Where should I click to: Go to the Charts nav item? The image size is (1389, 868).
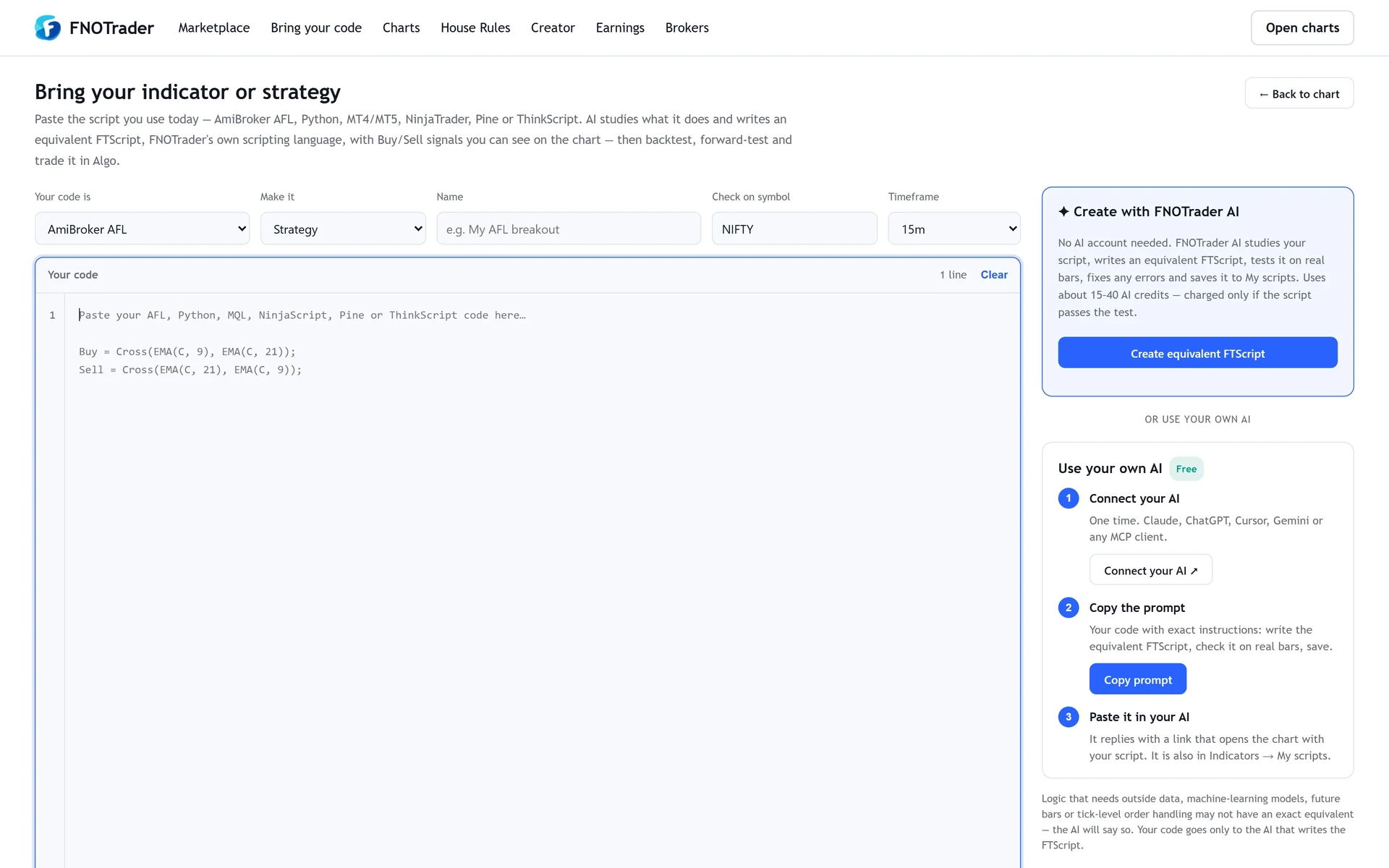click(401, 27)
